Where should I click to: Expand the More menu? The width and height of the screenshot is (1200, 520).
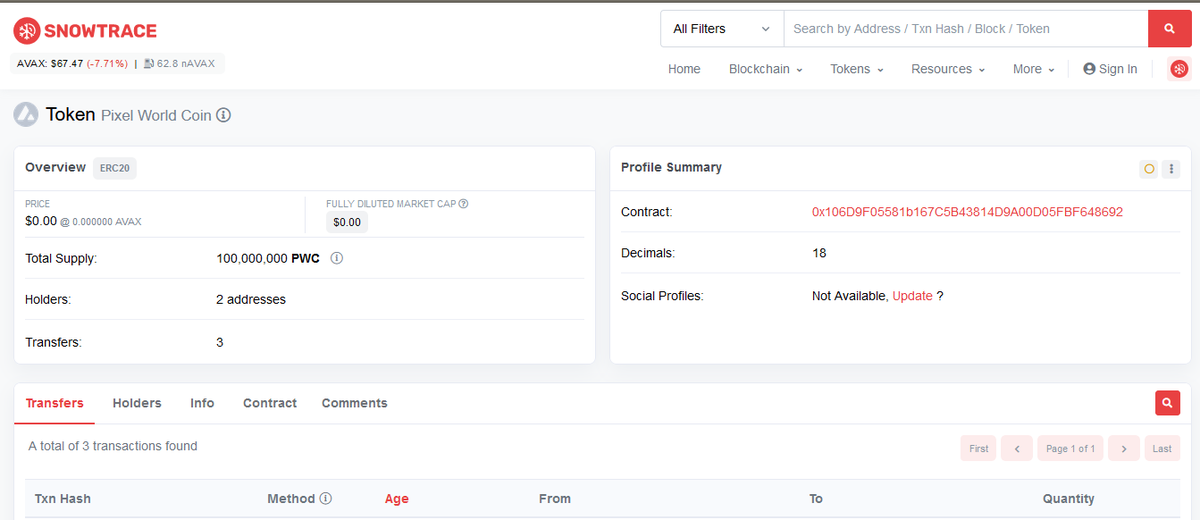pos(1034,69)
